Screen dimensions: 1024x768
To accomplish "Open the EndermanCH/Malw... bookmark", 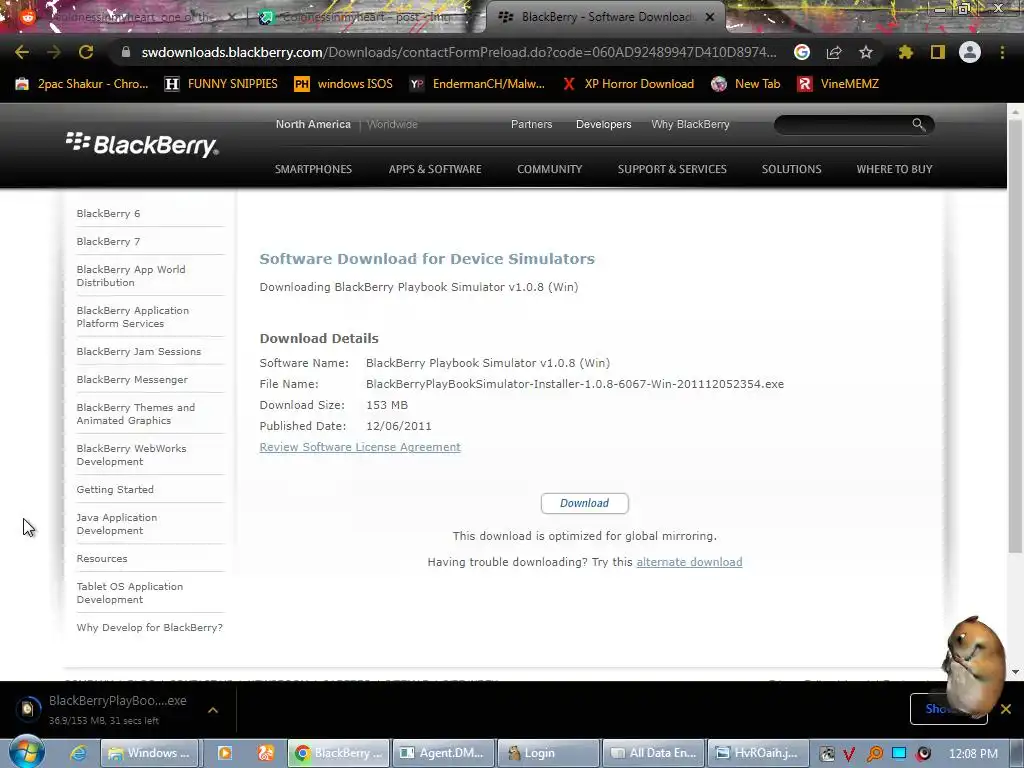I will point(477,84).
